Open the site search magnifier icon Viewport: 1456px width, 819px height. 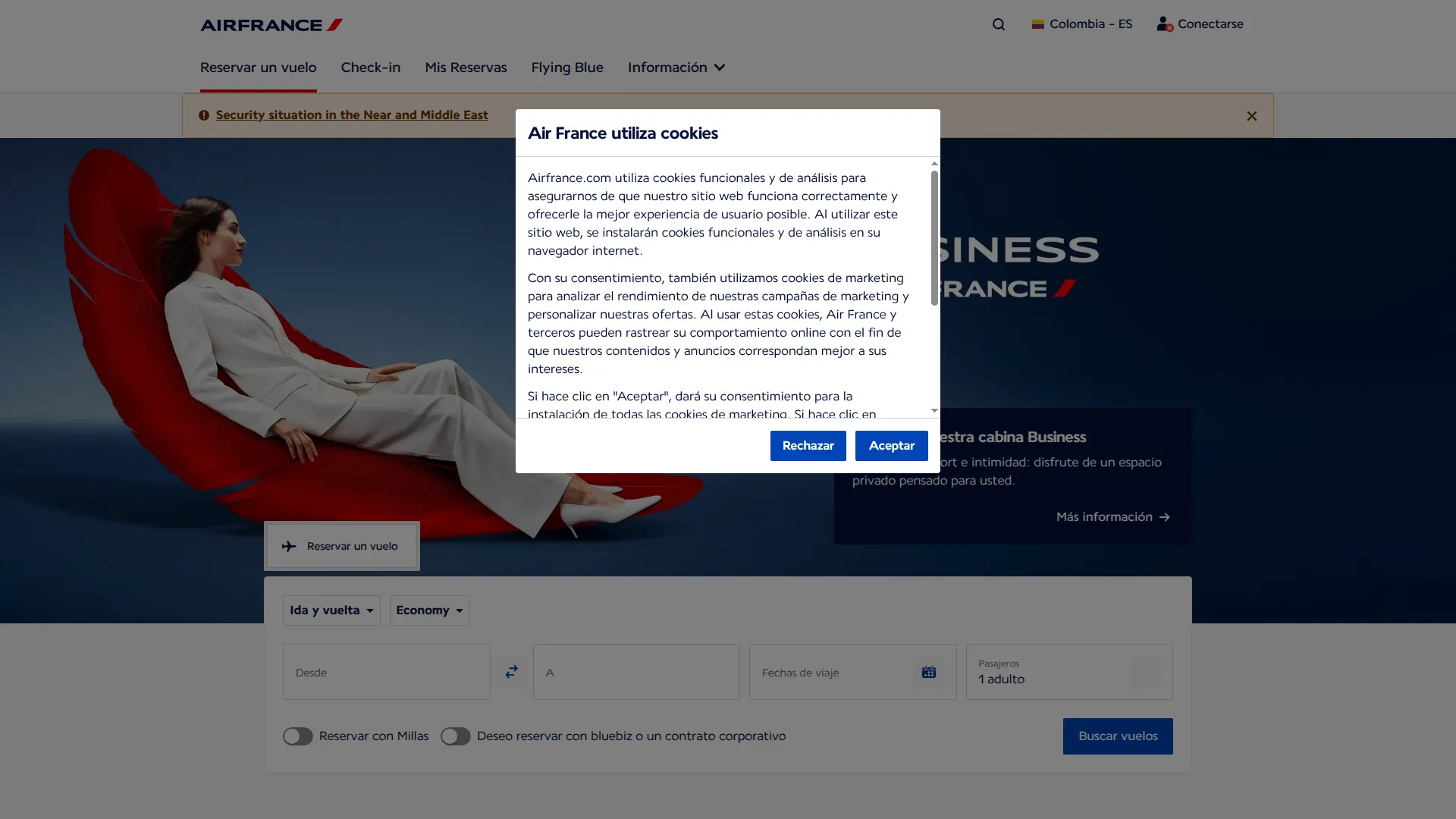click(999, 24)
